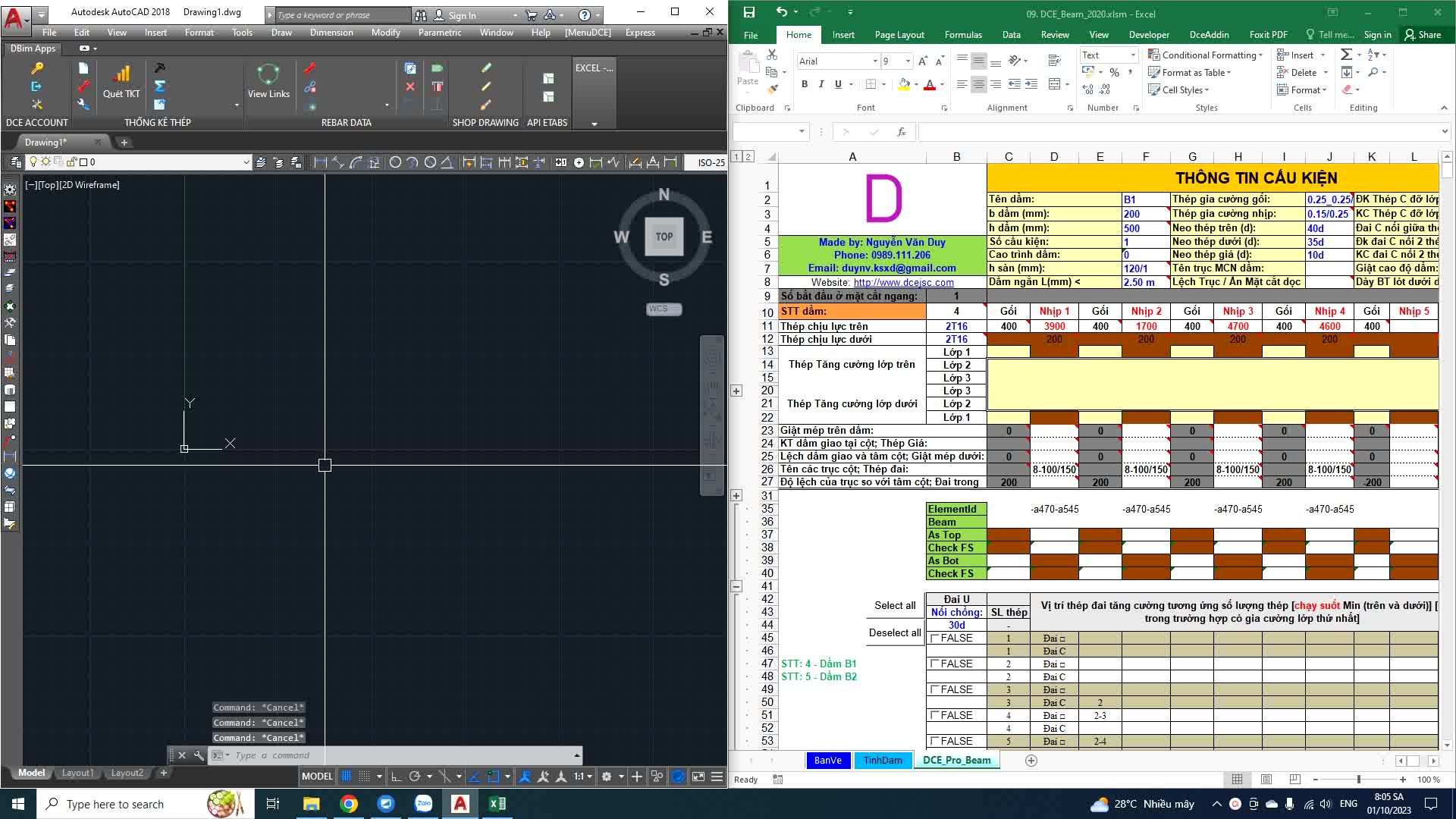Toggle the FALSE checkbox in row 47
Viewport: 1456px width, 819px height.
tap(935, 664)
